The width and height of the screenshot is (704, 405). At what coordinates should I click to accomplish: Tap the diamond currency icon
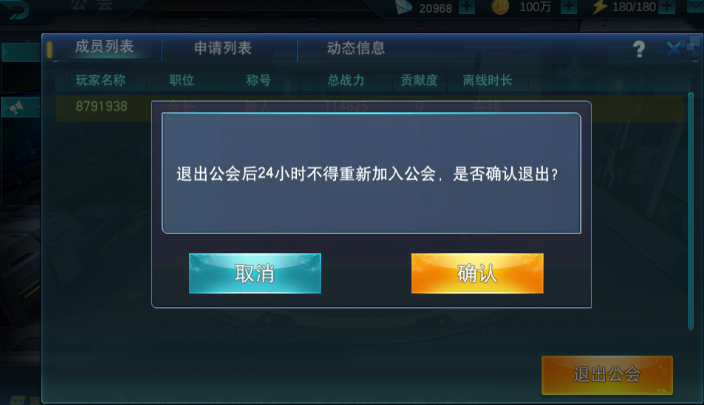404,6
